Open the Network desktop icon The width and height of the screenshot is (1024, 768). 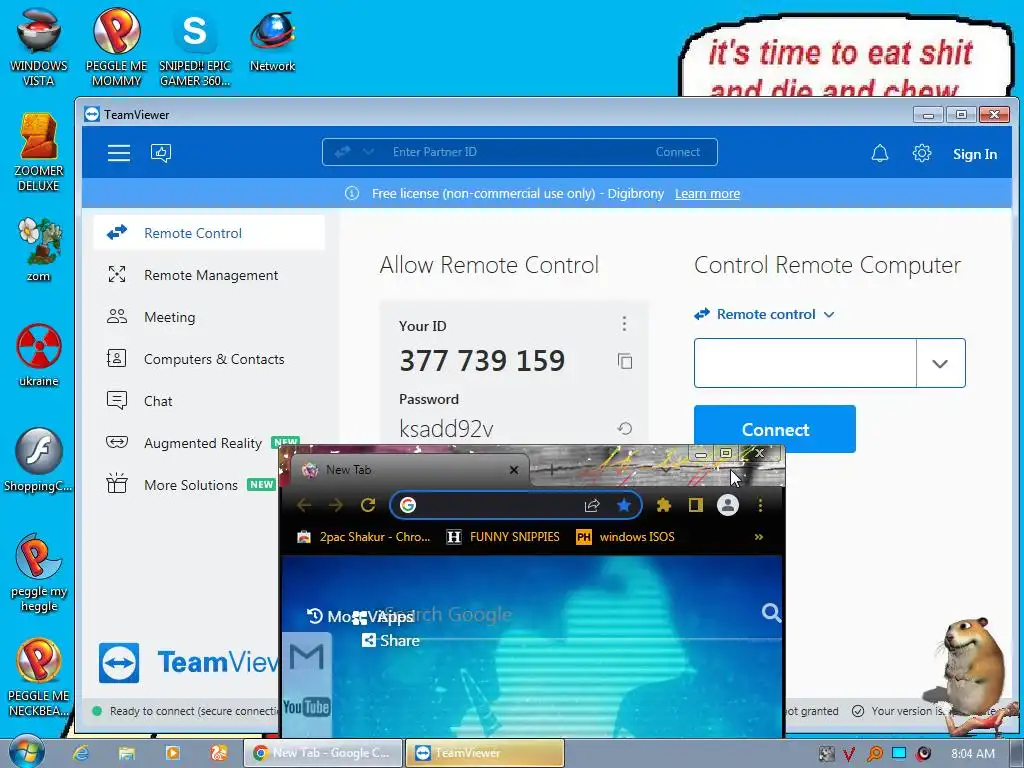click(x=272, y=40)
